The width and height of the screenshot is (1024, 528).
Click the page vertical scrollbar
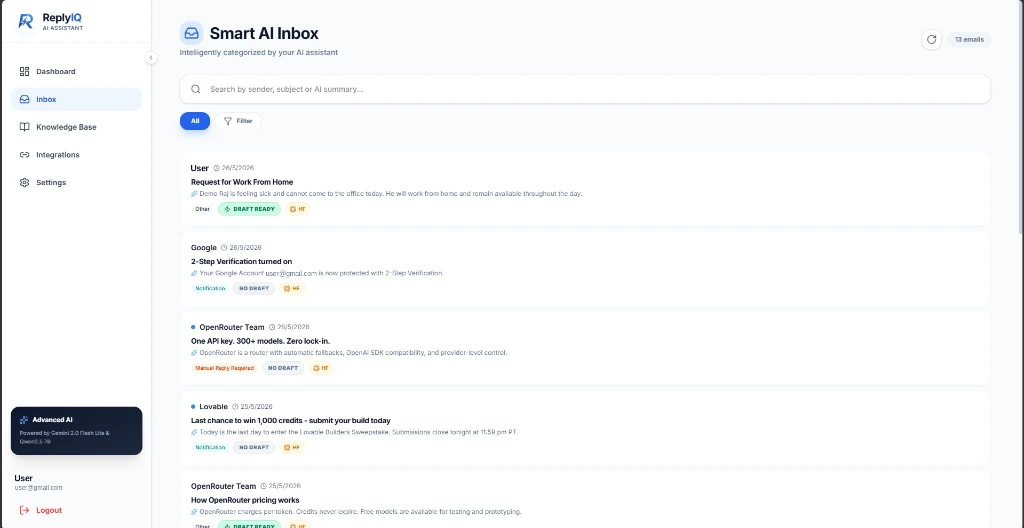click(x=1021, y=118)
